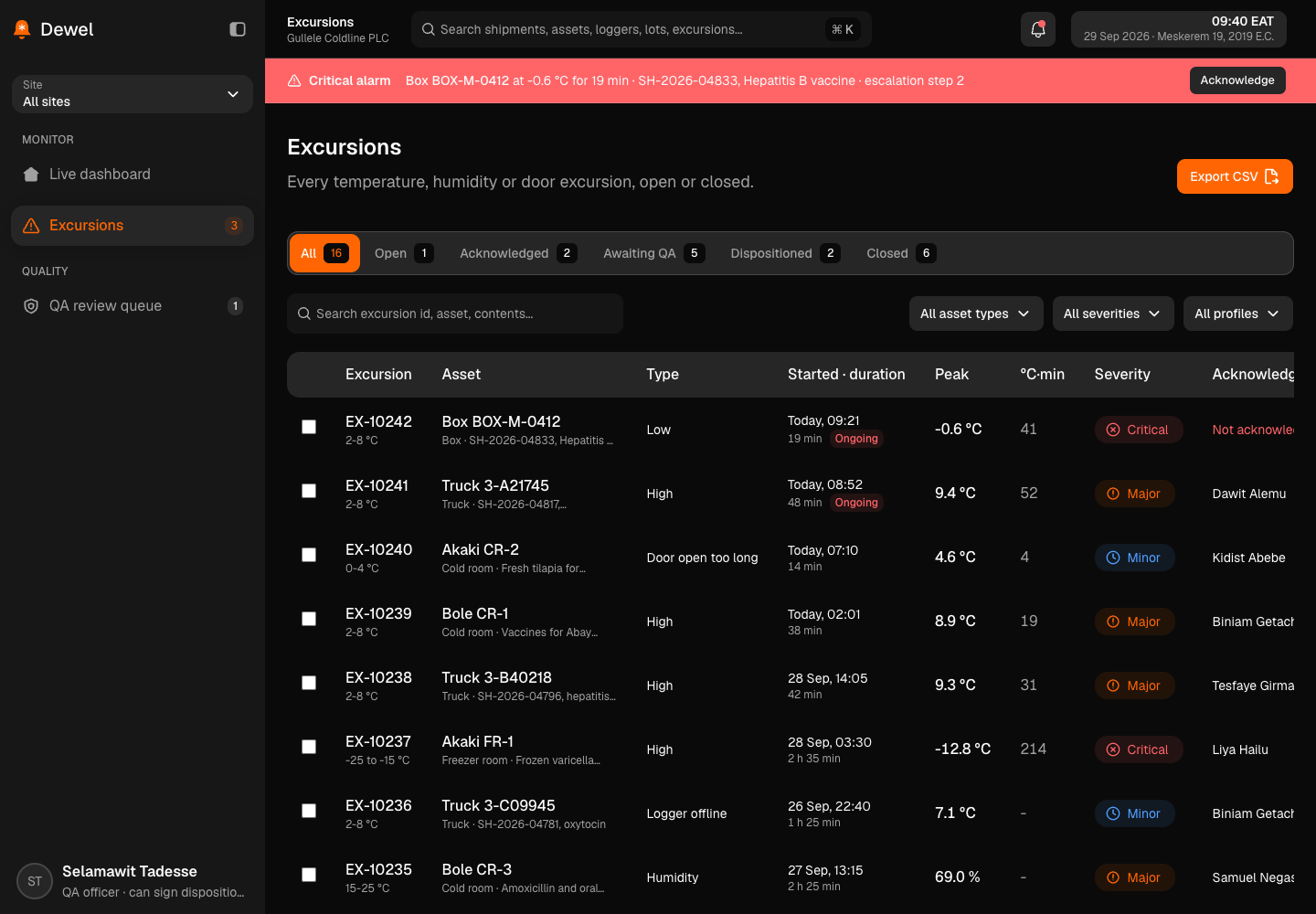Select the checkbox for EX-10236

pos(309,811)
